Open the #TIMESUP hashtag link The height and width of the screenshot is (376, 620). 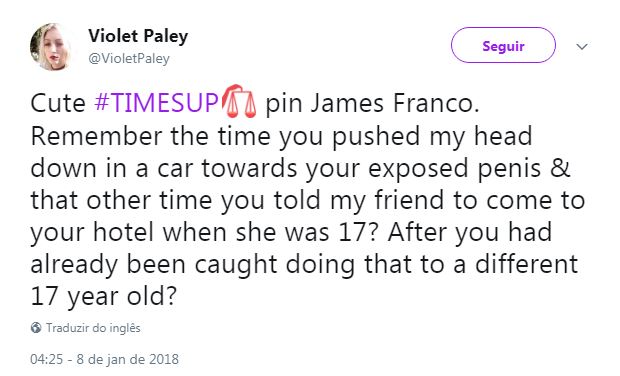157,103
